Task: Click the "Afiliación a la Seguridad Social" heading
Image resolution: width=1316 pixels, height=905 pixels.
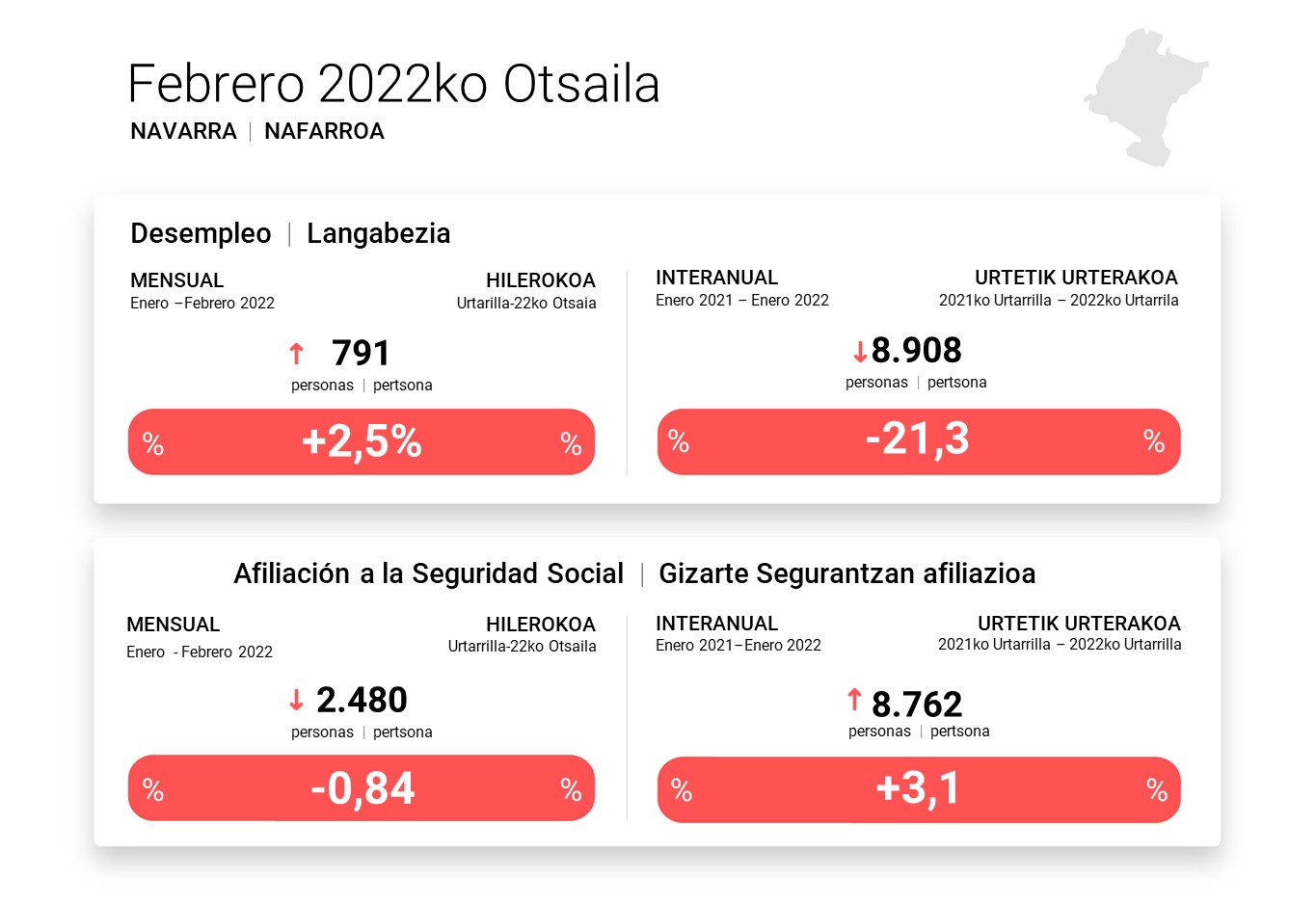Action: coord(428,573)
